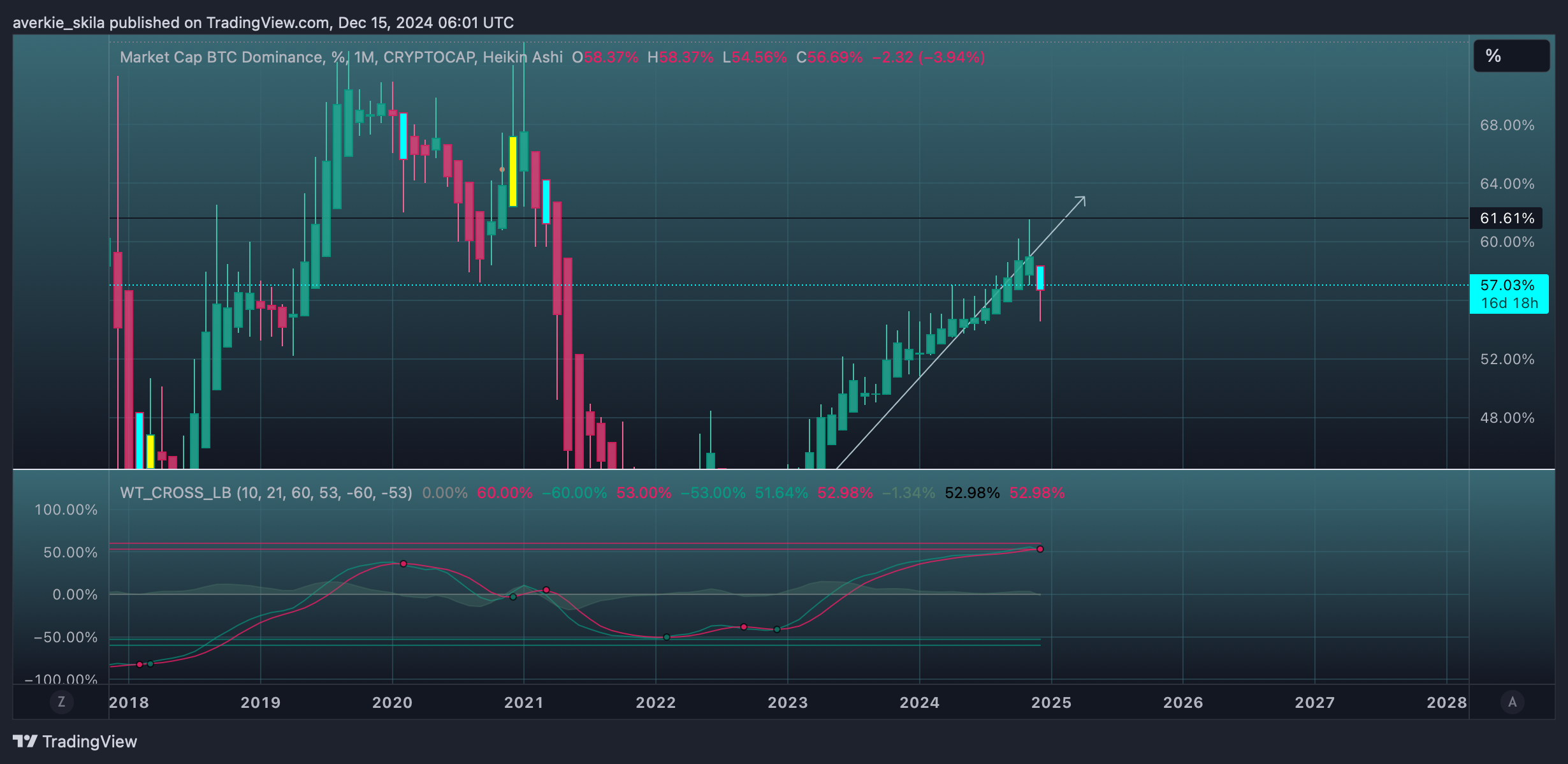Click the 0.00% indicator scale label
Viewport: 1568px width, 764px height.
75,594
